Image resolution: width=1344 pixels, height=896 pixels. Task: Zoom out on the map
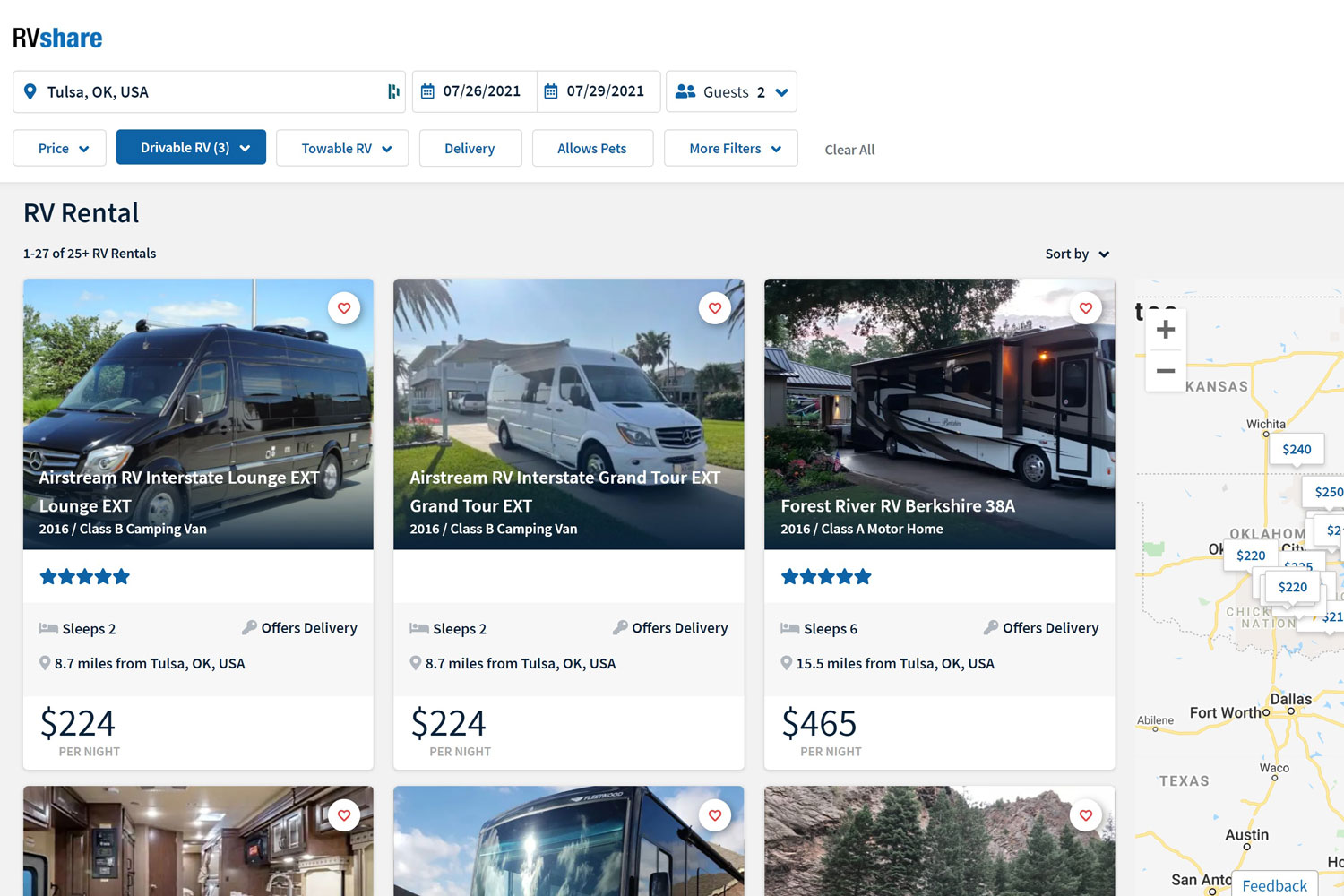[1166, 370]
